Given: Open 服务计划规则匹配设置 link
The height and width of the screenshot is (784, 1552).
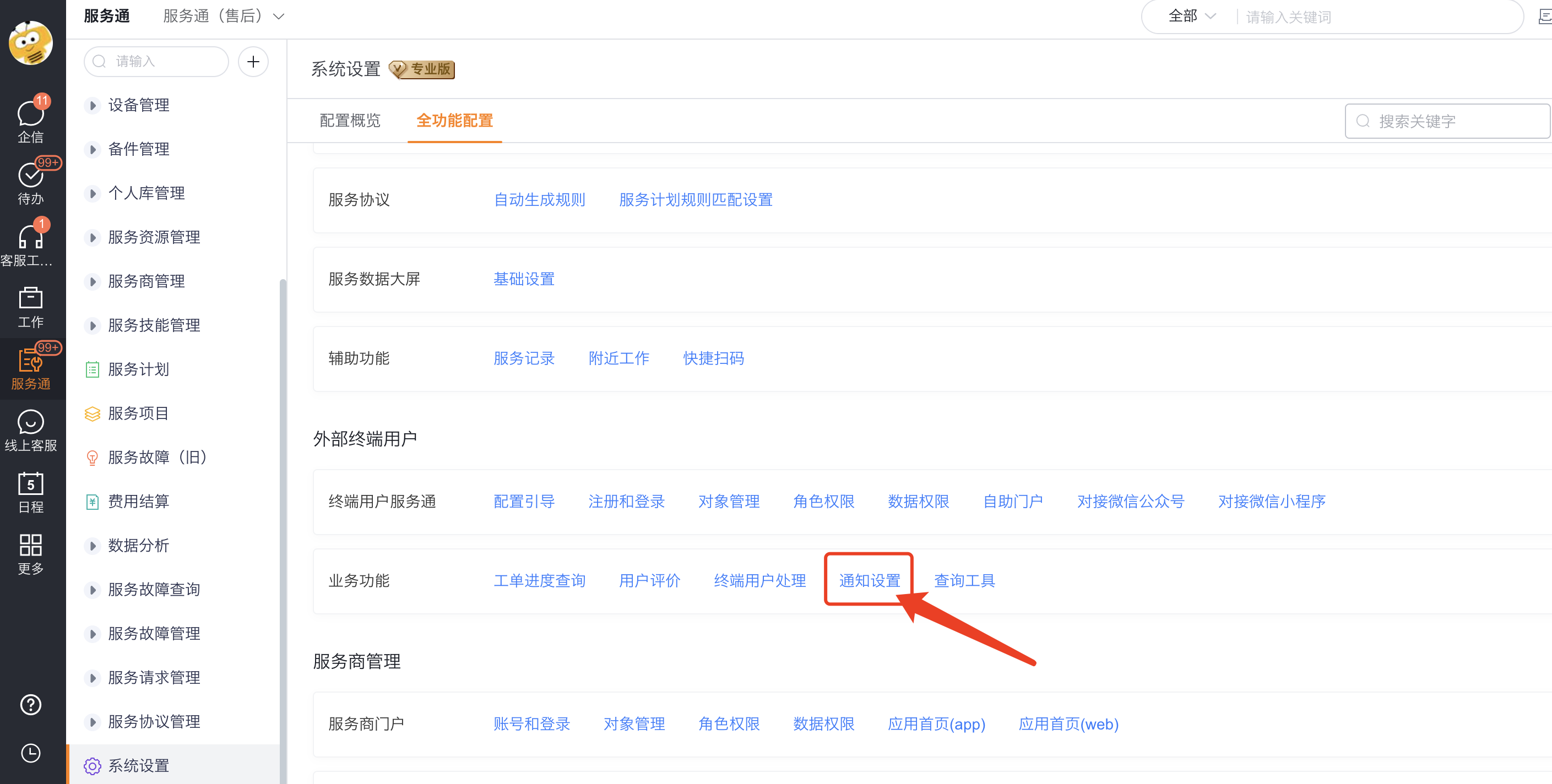Looking at the screenshot, I should [x=696, y=200].
